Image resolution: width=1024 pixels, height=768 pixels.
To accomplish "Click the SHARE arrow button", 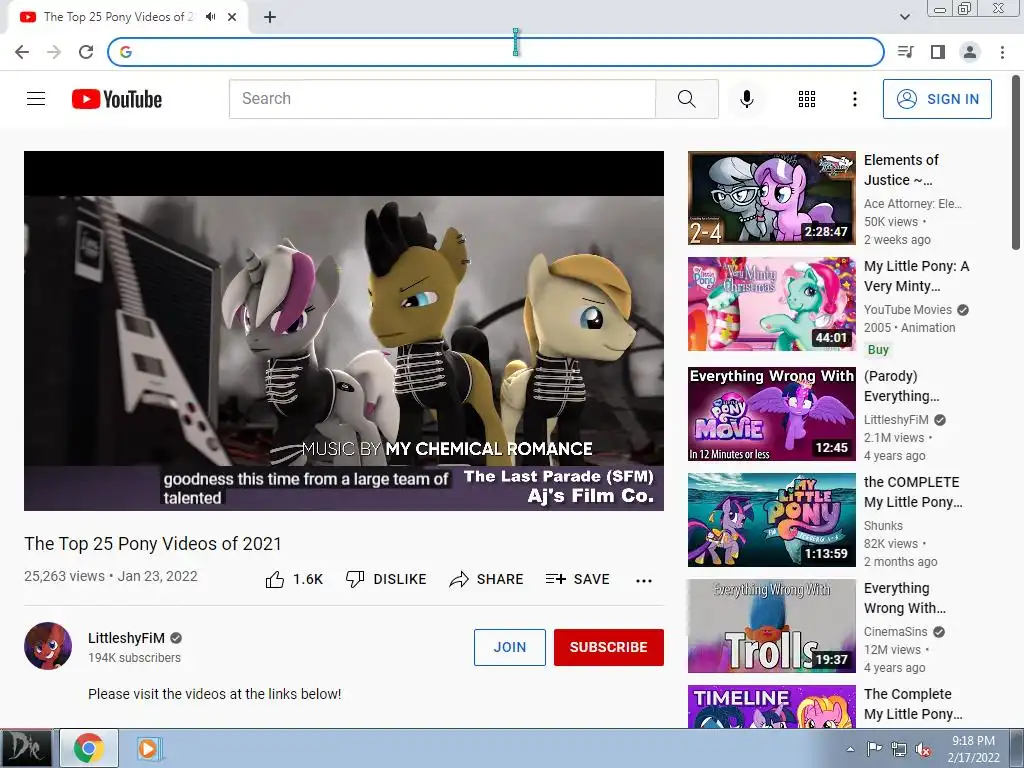I will [x=487, y=579].
